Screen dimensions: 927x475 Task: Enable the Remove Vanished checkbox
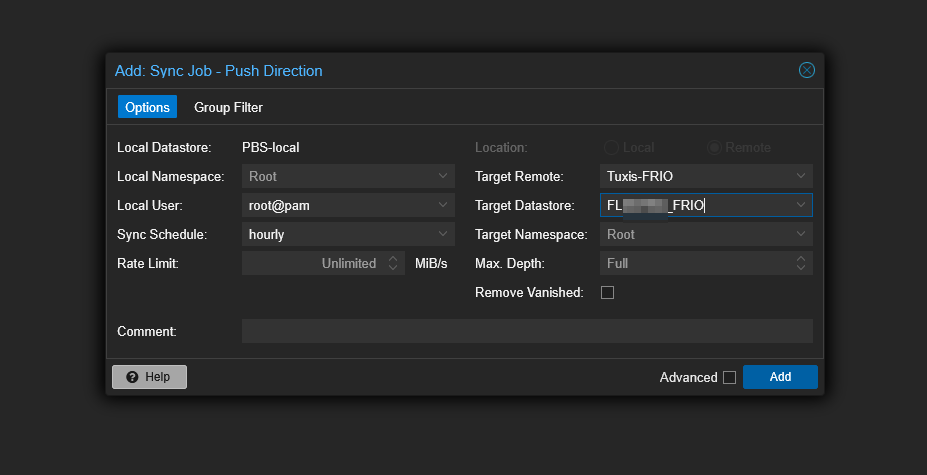point(607,292)
